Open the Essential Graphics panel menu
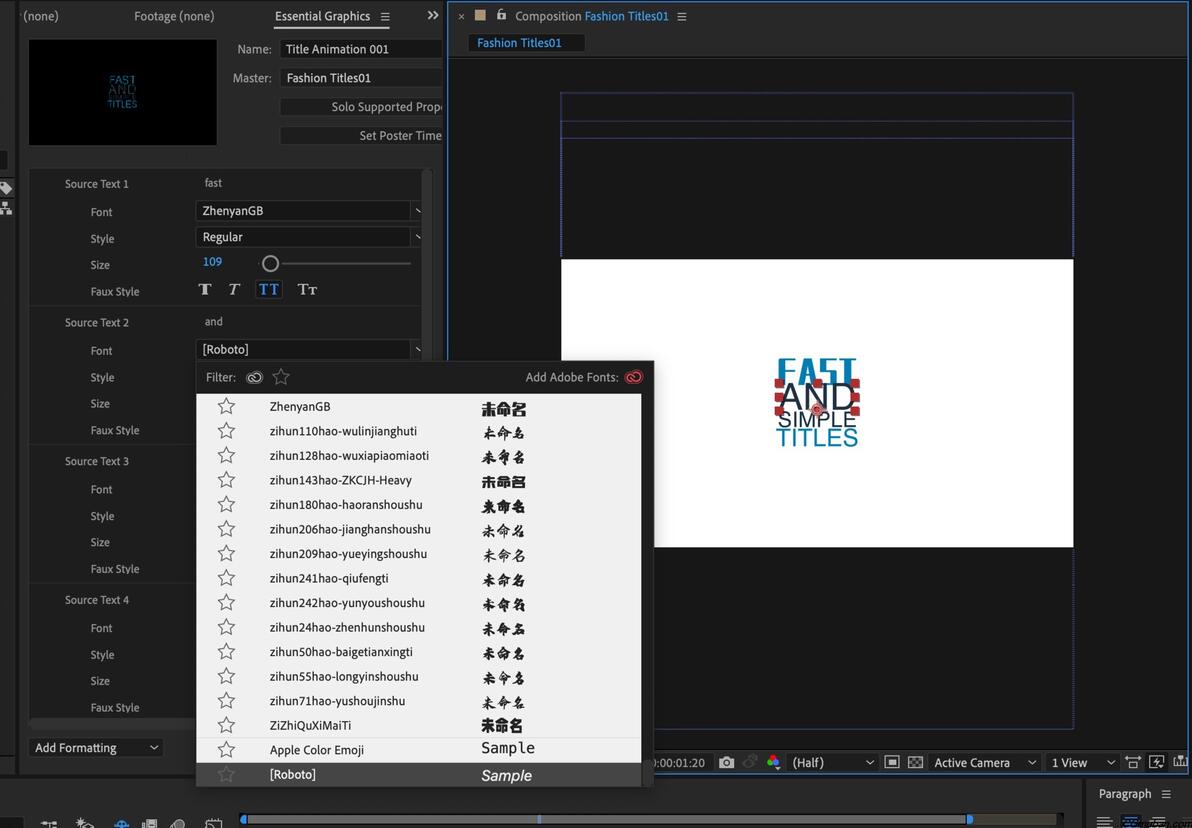The width and height of the screenshot is (1192, 828). point(385,16)
